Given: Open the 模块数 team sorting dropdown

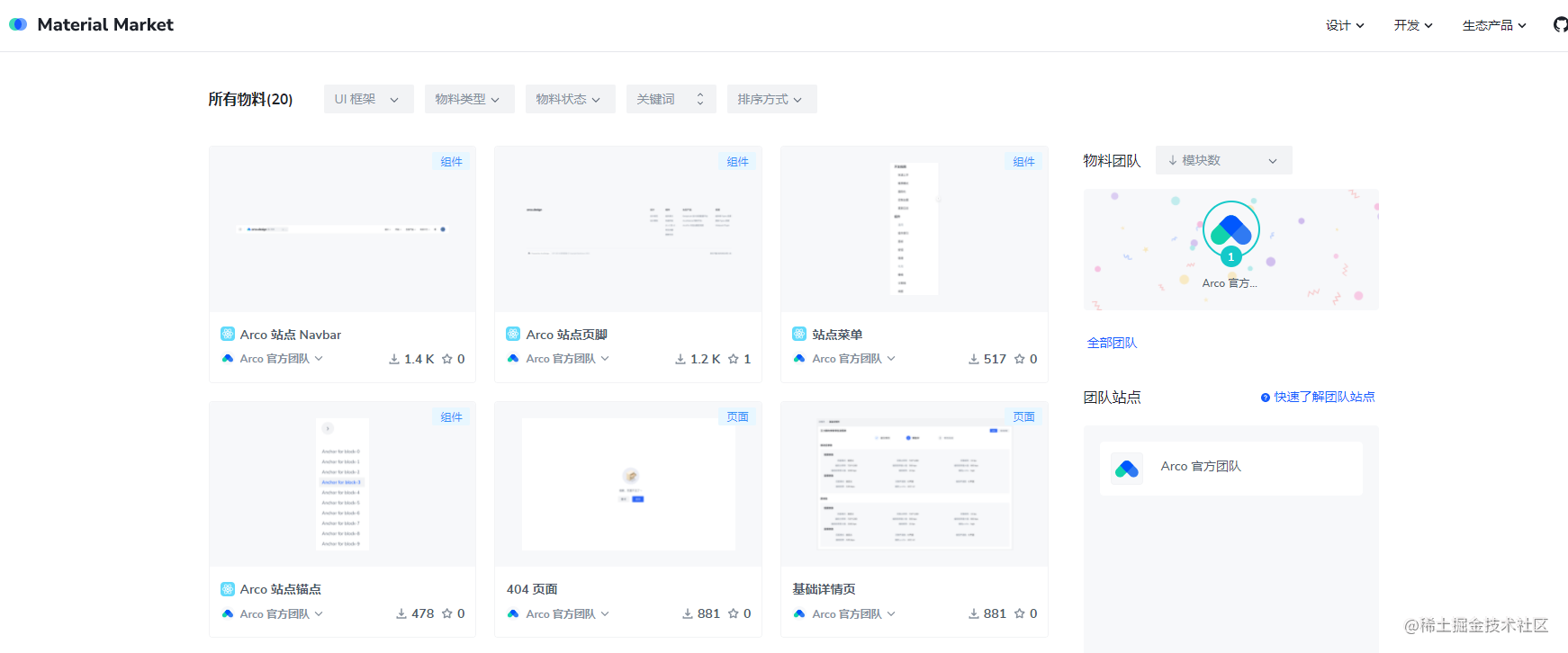Looking at the screenshot, I should click(x=1224, y=160).
